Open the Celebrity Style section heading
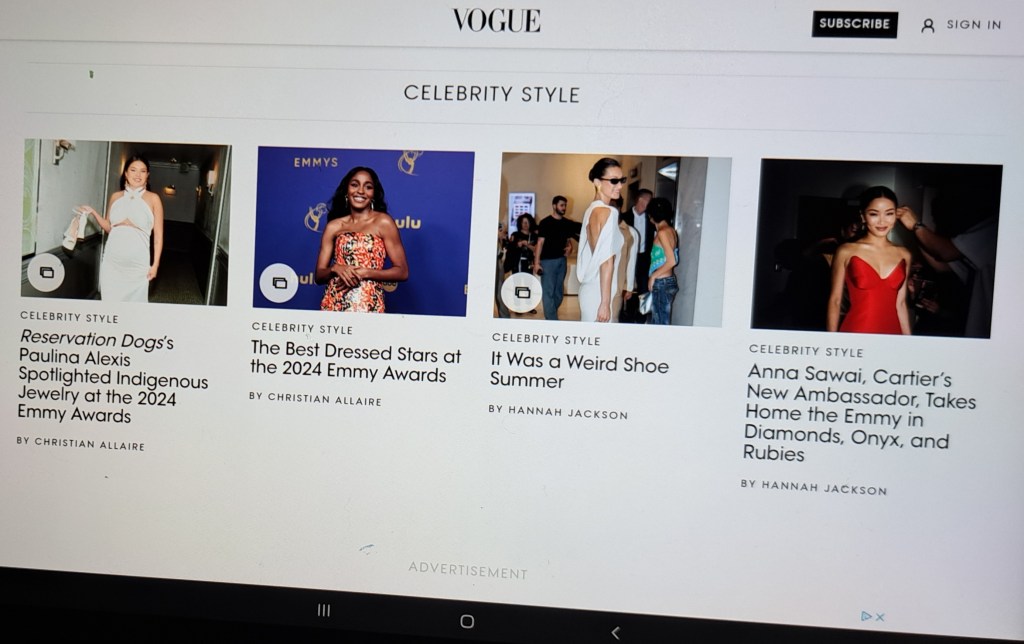Viewport: 1024px width, 644px height. tap(491, 93)
